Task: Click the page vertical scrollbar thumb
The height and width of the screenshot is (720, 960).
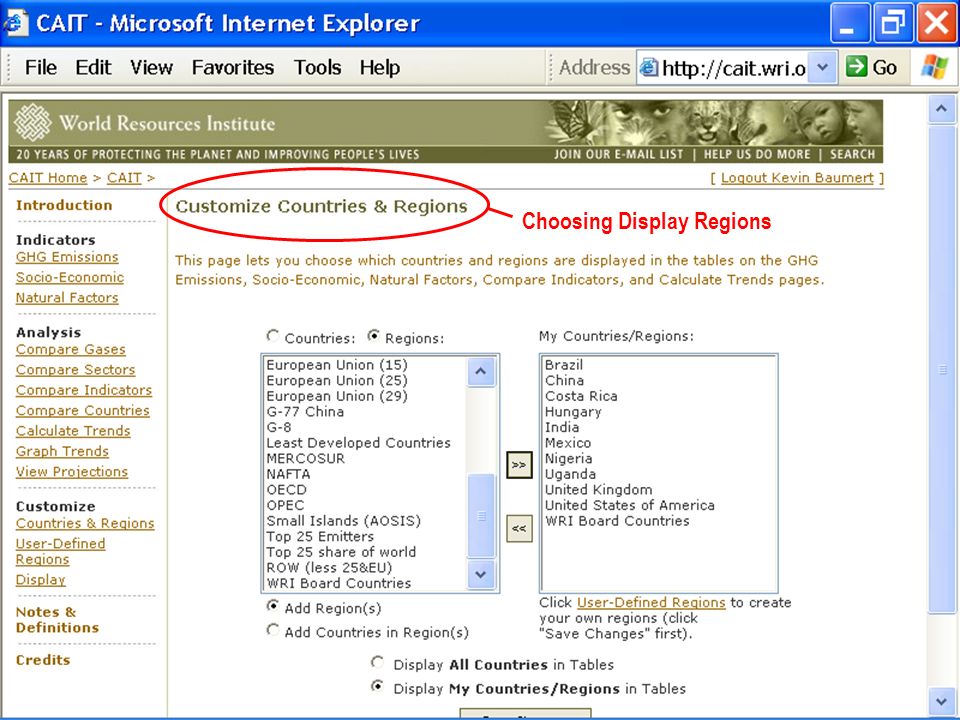Action: point(942,369)
